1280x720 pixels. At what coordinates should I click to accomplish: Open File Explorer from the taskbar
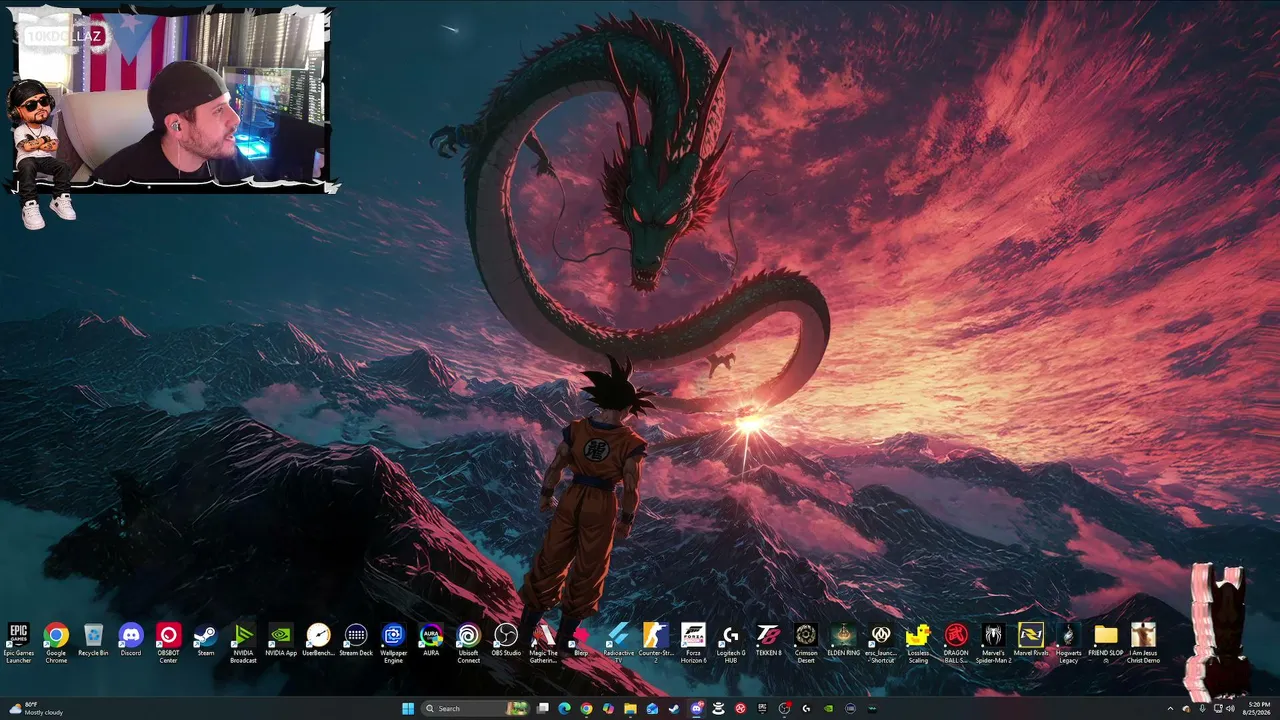pyautogui.click(x=630, y=709)
